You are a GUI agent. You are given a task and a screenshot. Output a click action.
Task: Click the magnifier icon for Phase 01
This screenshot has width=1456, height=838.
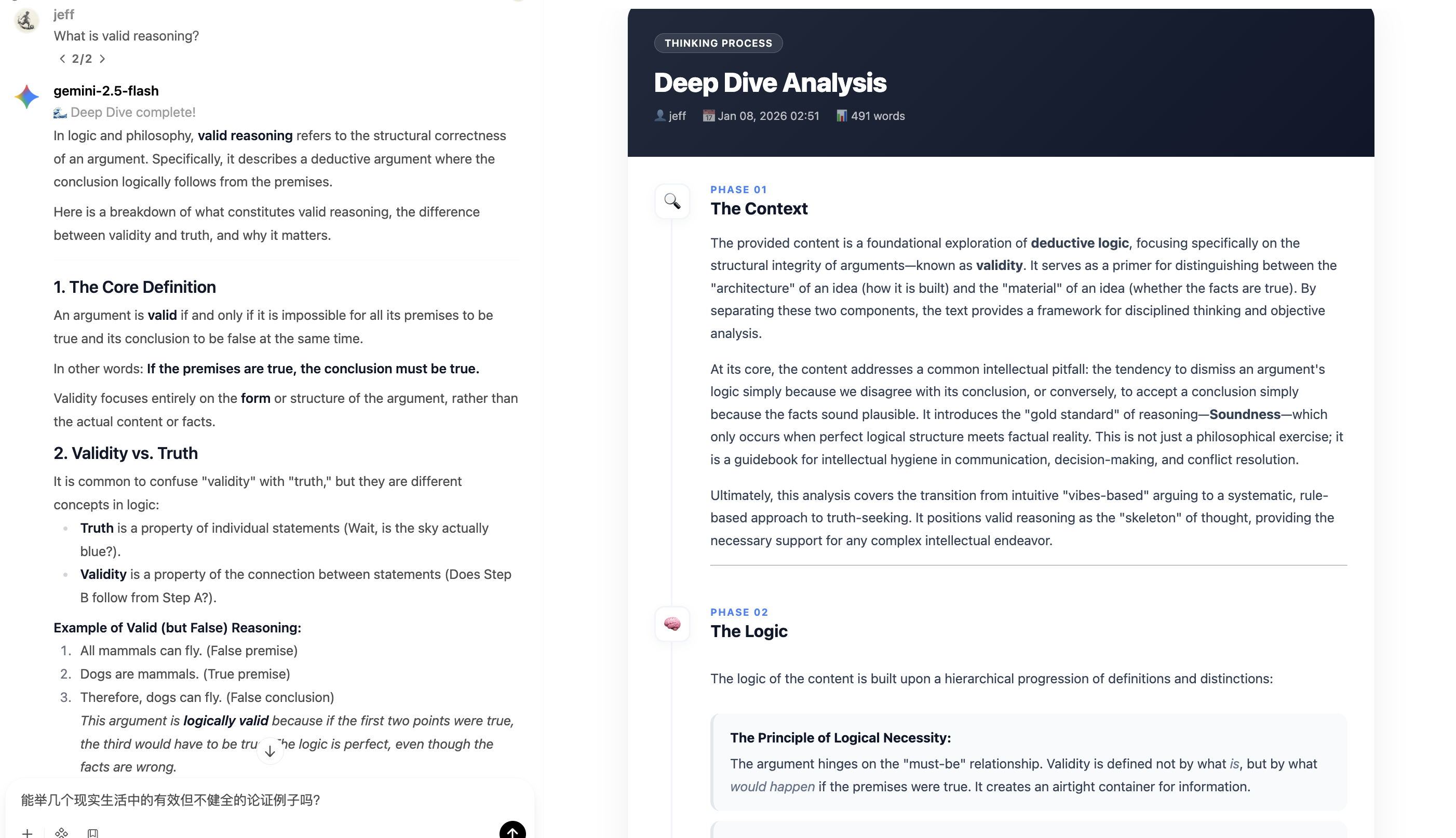(671, 201)
